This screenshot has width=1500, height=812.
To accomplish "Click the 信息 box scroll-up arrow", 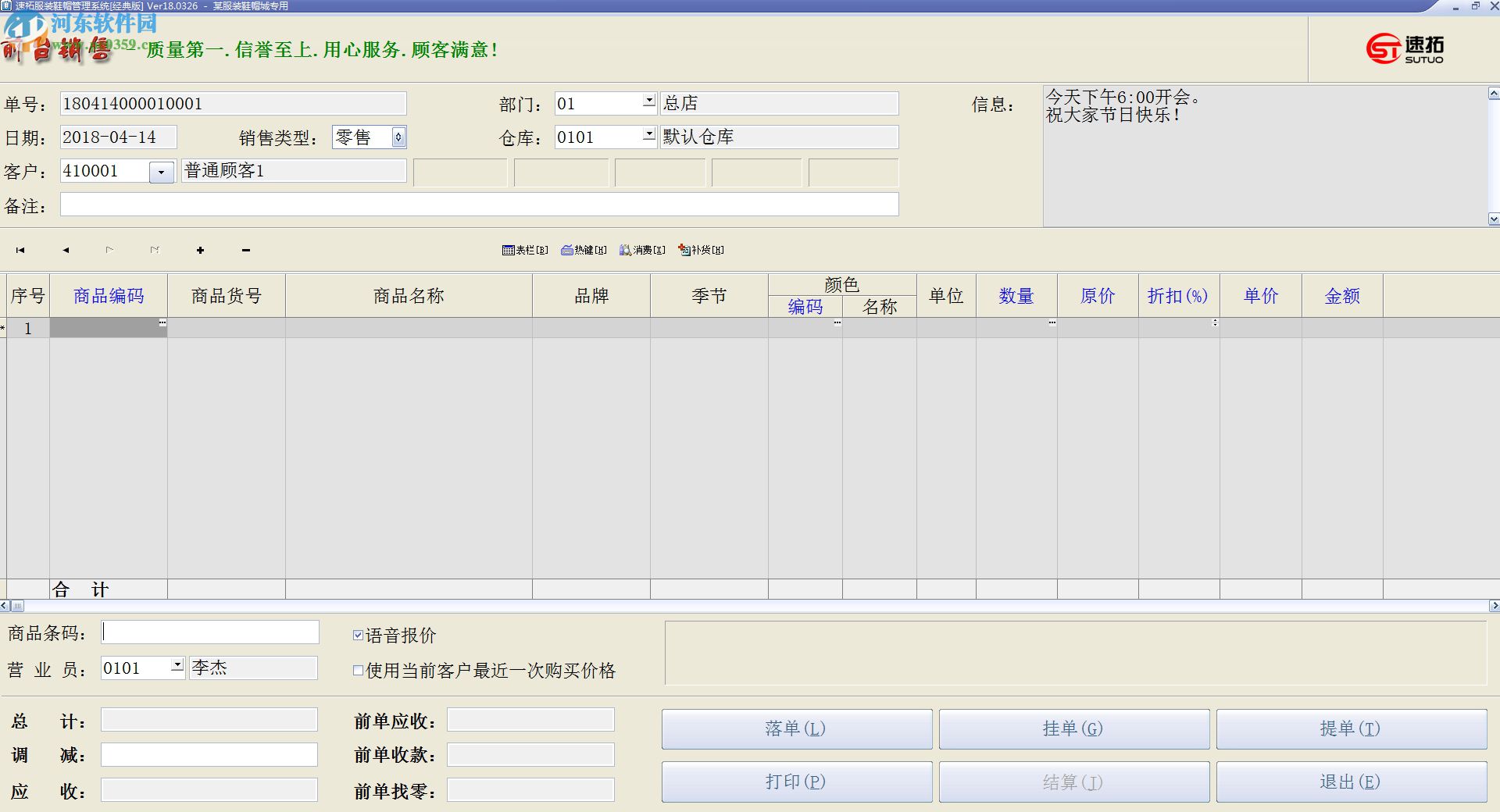I will pos(1494,94).
